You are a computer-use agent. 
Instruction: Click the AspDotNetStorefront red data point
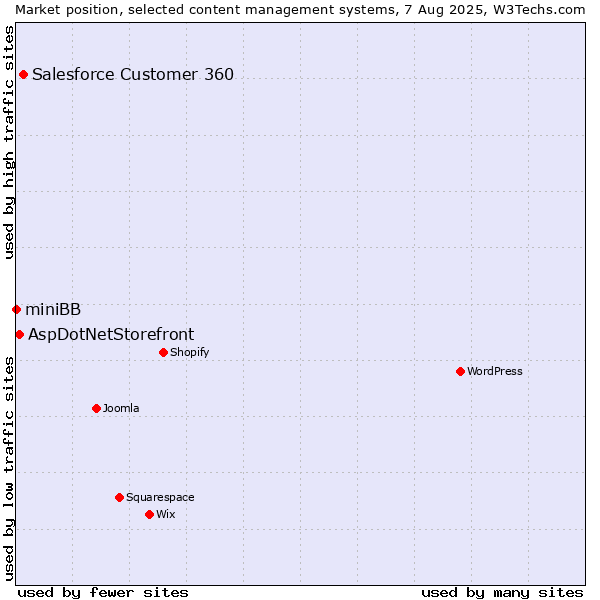point(20,335)
